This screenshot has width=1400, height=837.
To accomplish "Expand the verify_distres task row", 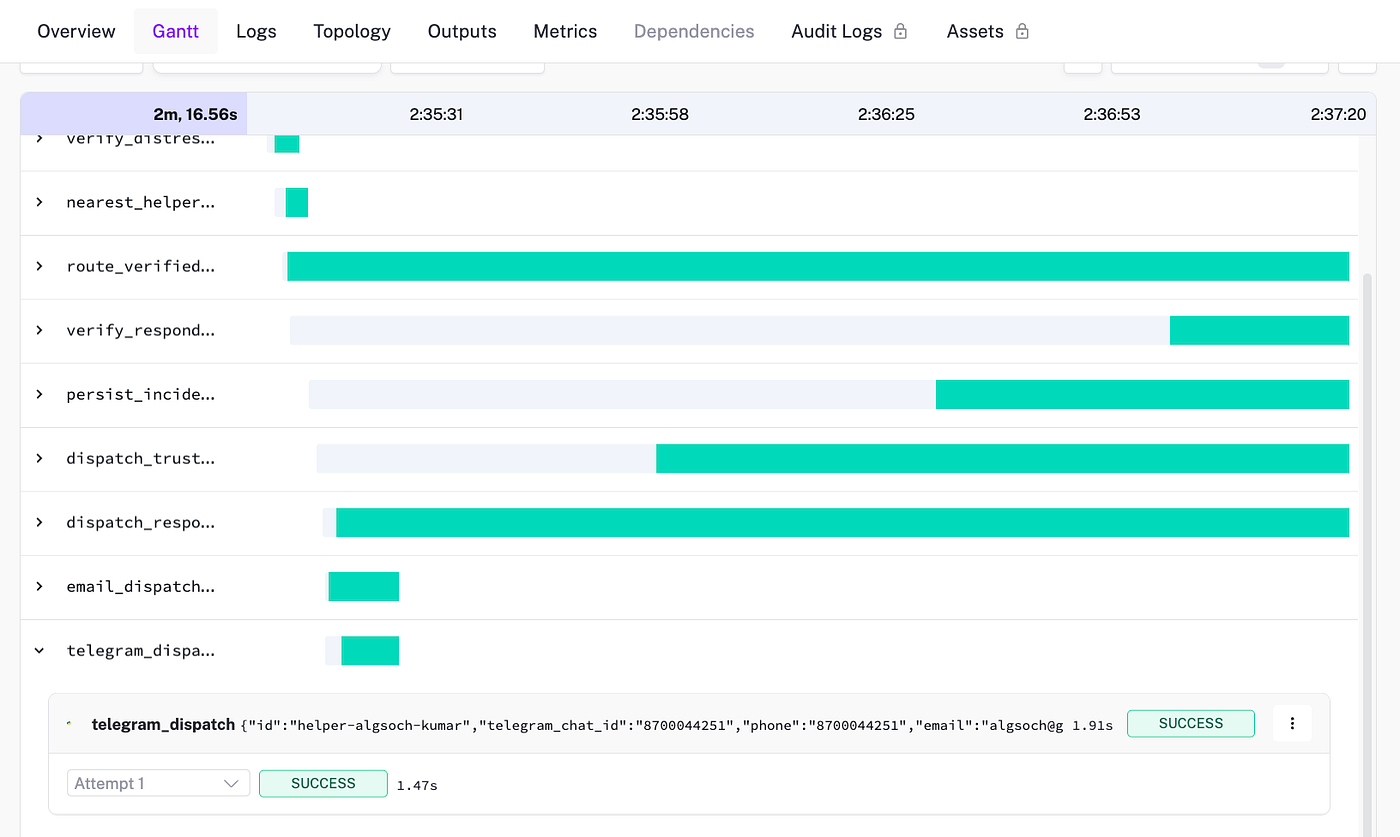I will [40, 139].
